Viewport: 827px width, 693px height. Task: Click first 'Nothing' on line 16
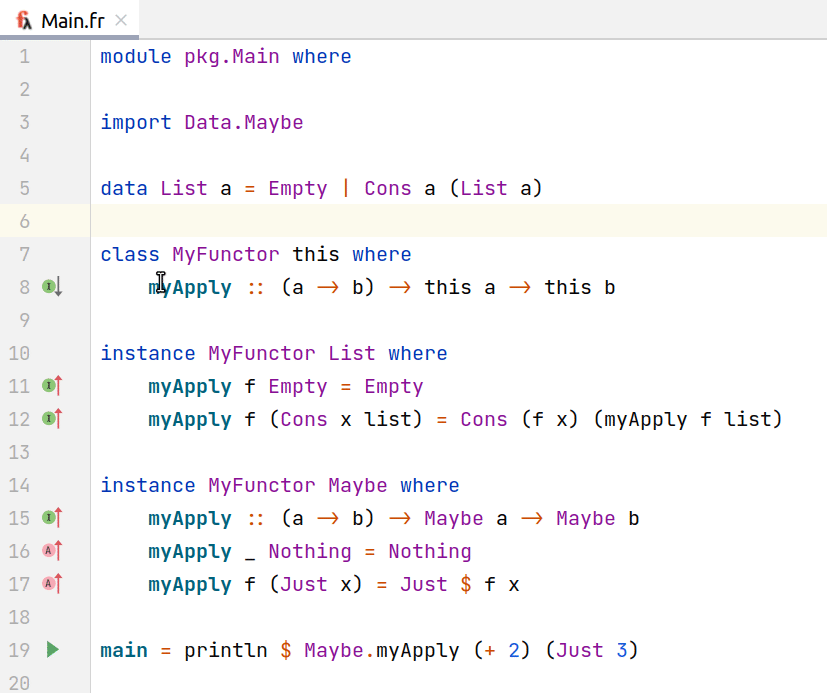coord(310,551)
